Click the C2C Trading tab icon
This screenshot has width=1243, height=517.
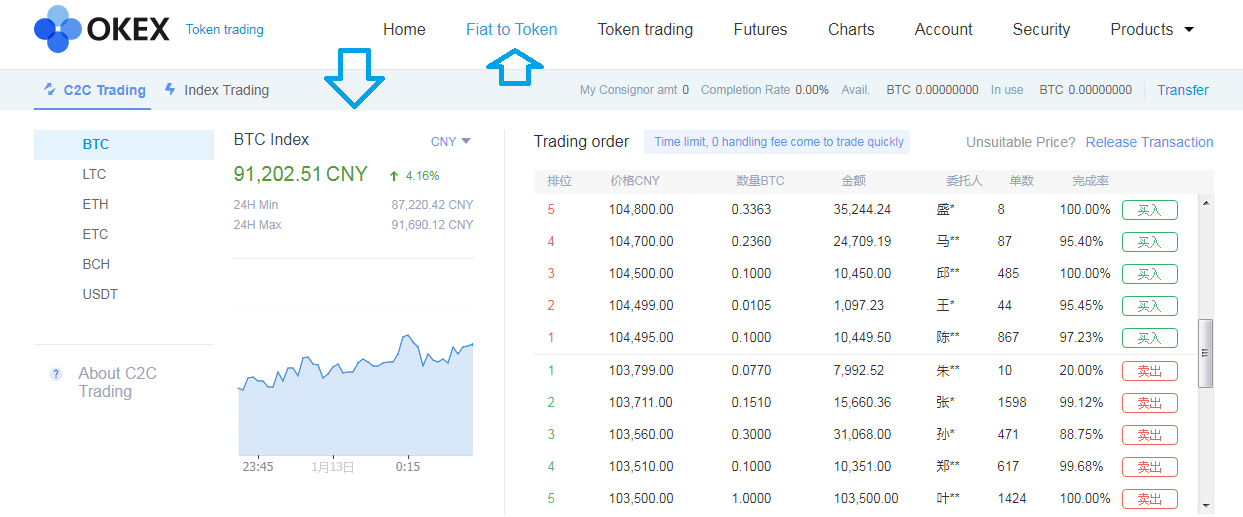pyautogui.click(x=50, y=90)
